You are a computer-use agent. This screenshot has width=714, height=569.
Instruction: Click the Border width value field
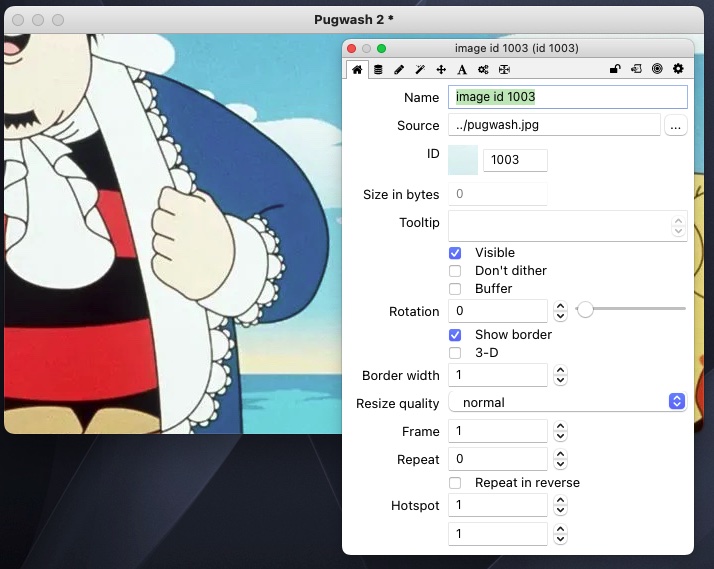(x=498, y=375)
